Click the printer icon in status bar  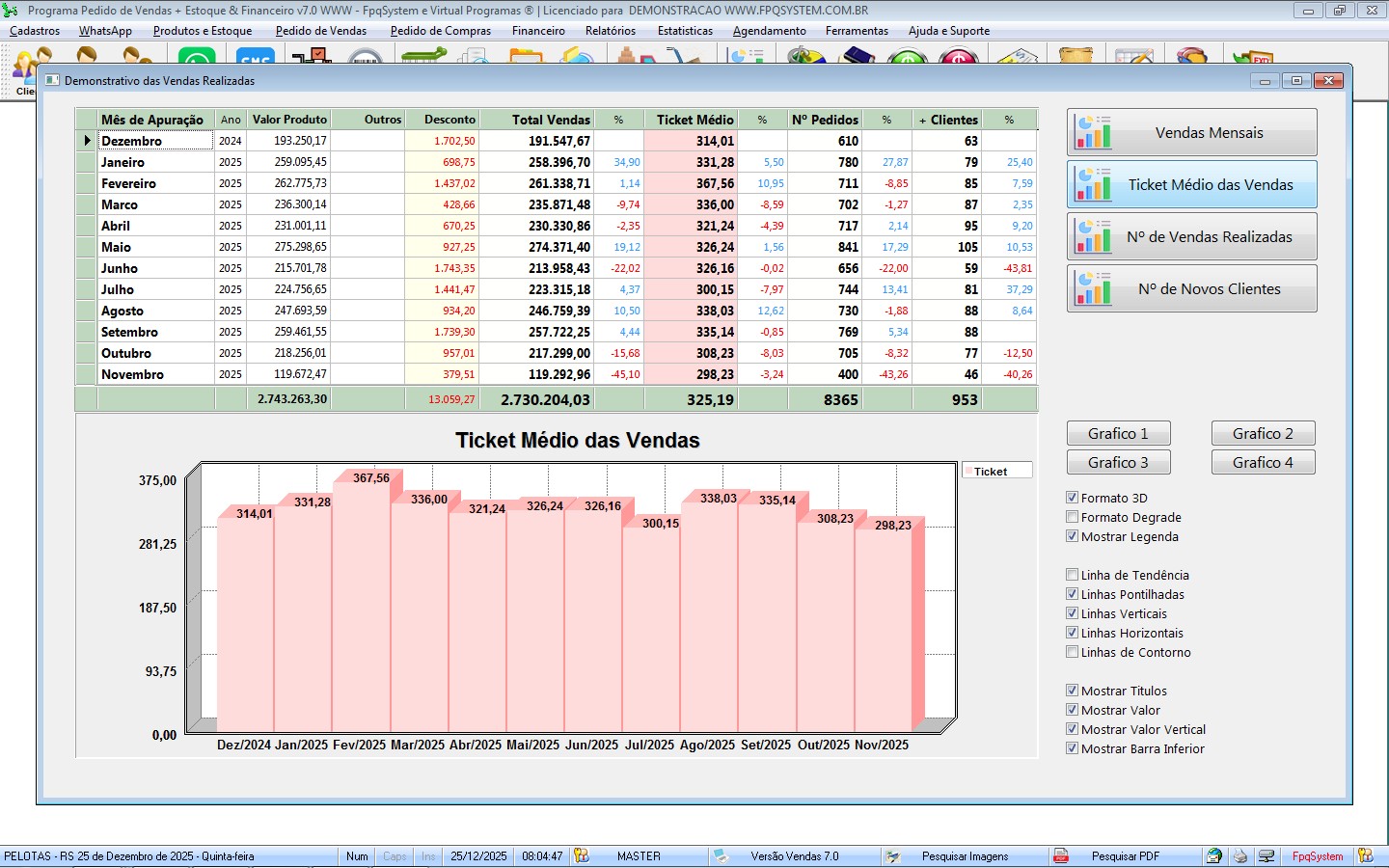coord(1240,855)
